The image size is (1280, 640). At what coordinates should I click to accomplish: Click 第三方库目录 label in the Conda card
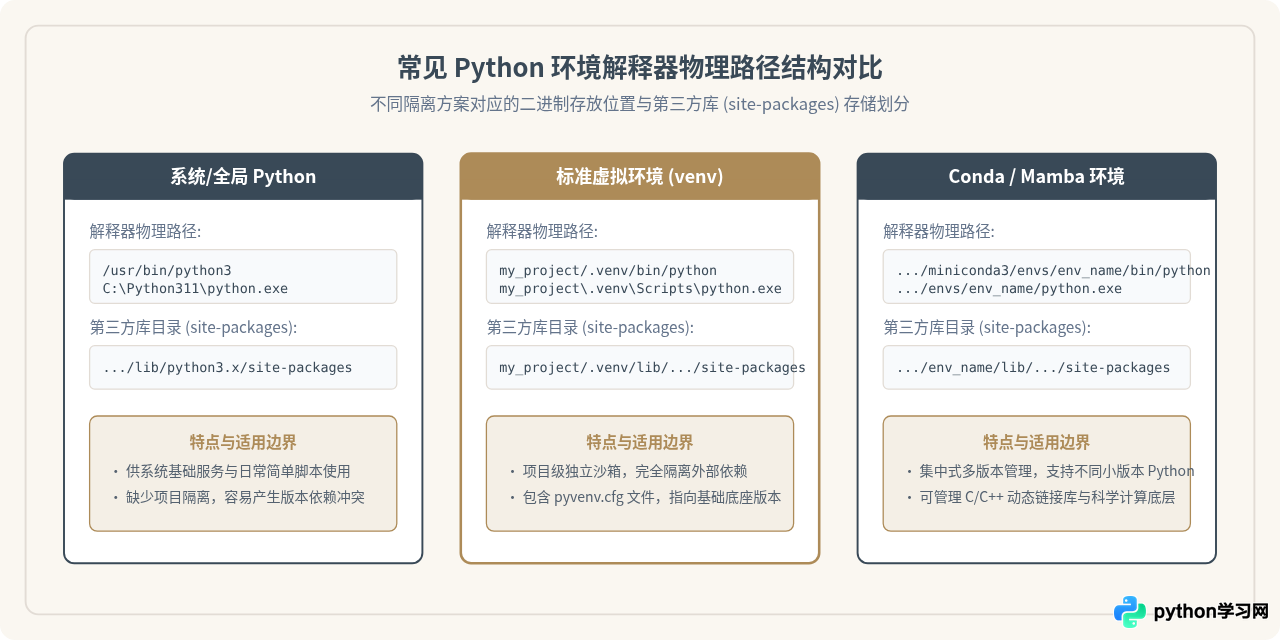tap(987, 328)
